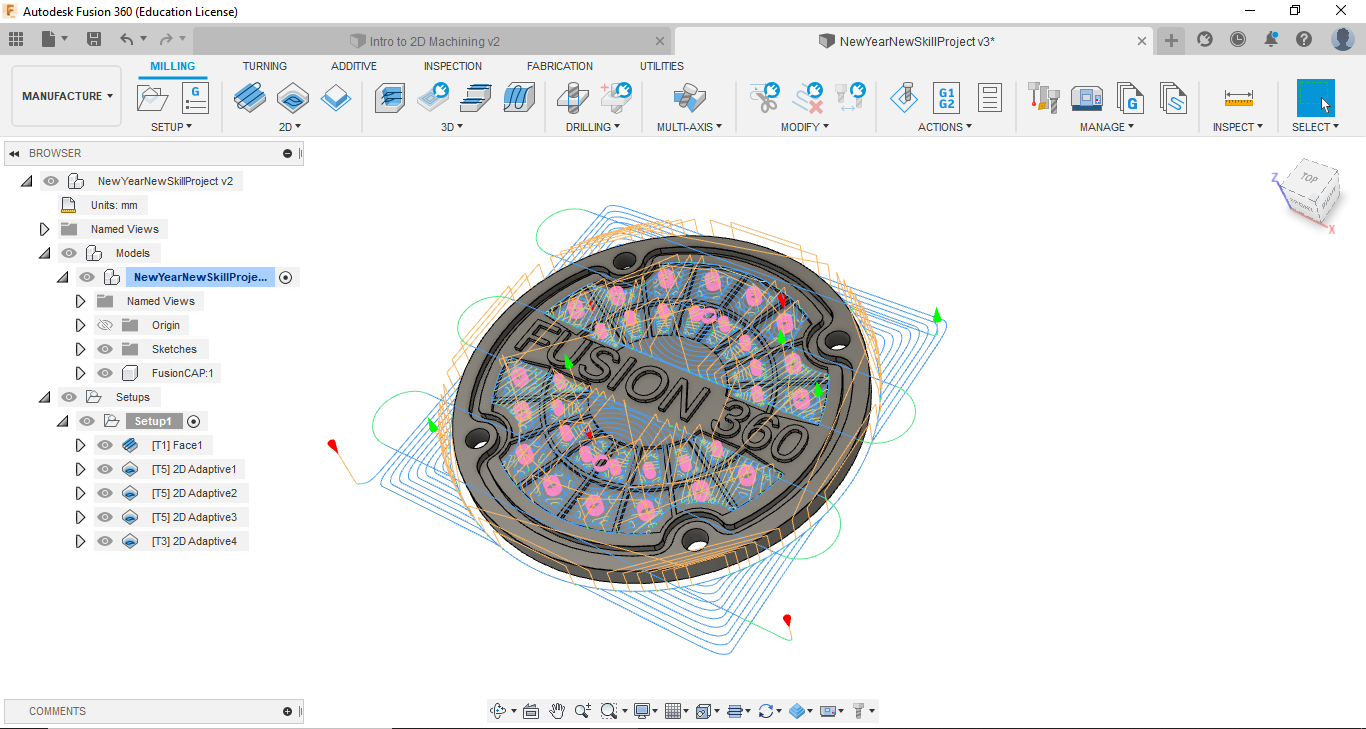Open the DRILLING dropdown menu

(x=593, y=127)
